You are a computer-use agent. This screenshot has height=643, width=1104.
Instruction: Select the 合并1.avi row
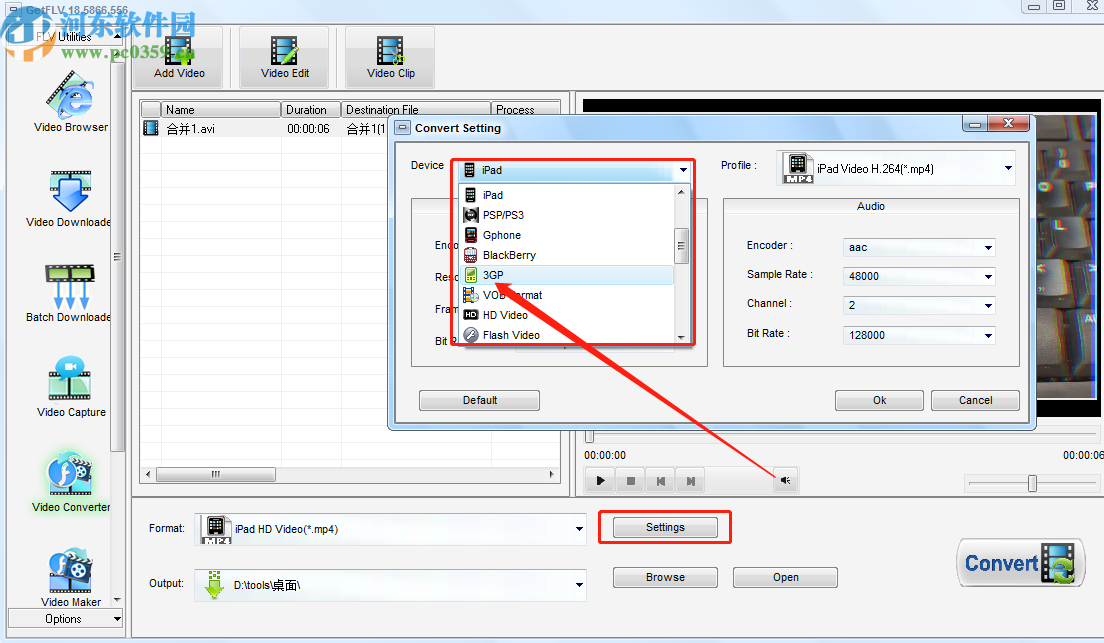tap(264, 128)
